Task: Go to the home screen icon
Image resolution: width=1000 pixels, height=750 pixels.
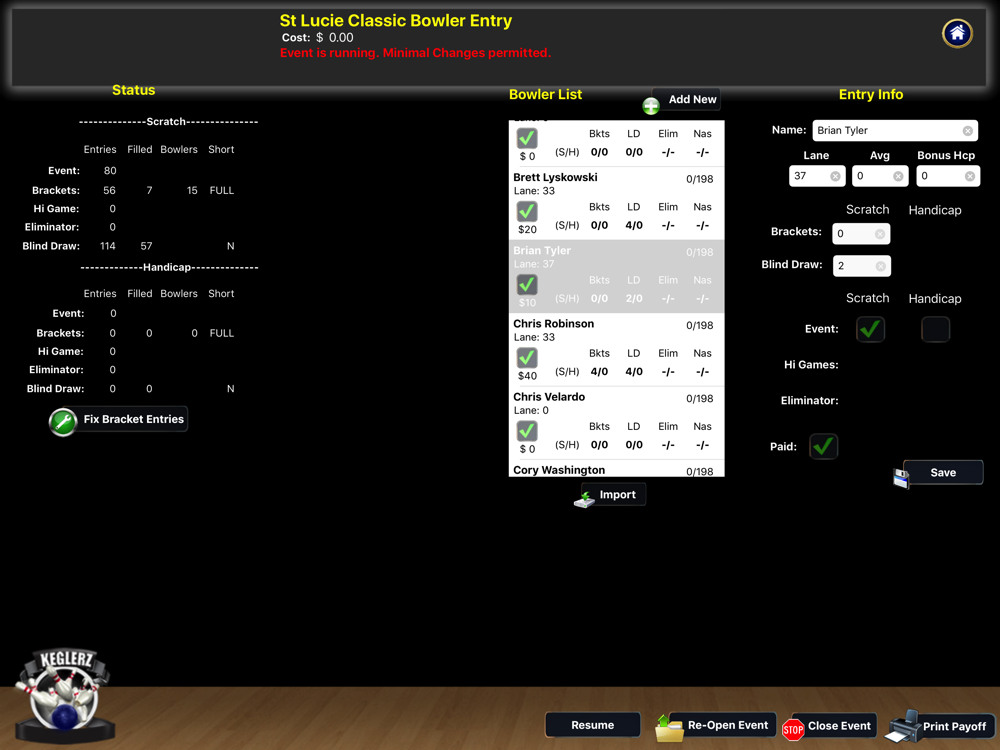Action: coord(957,33)
